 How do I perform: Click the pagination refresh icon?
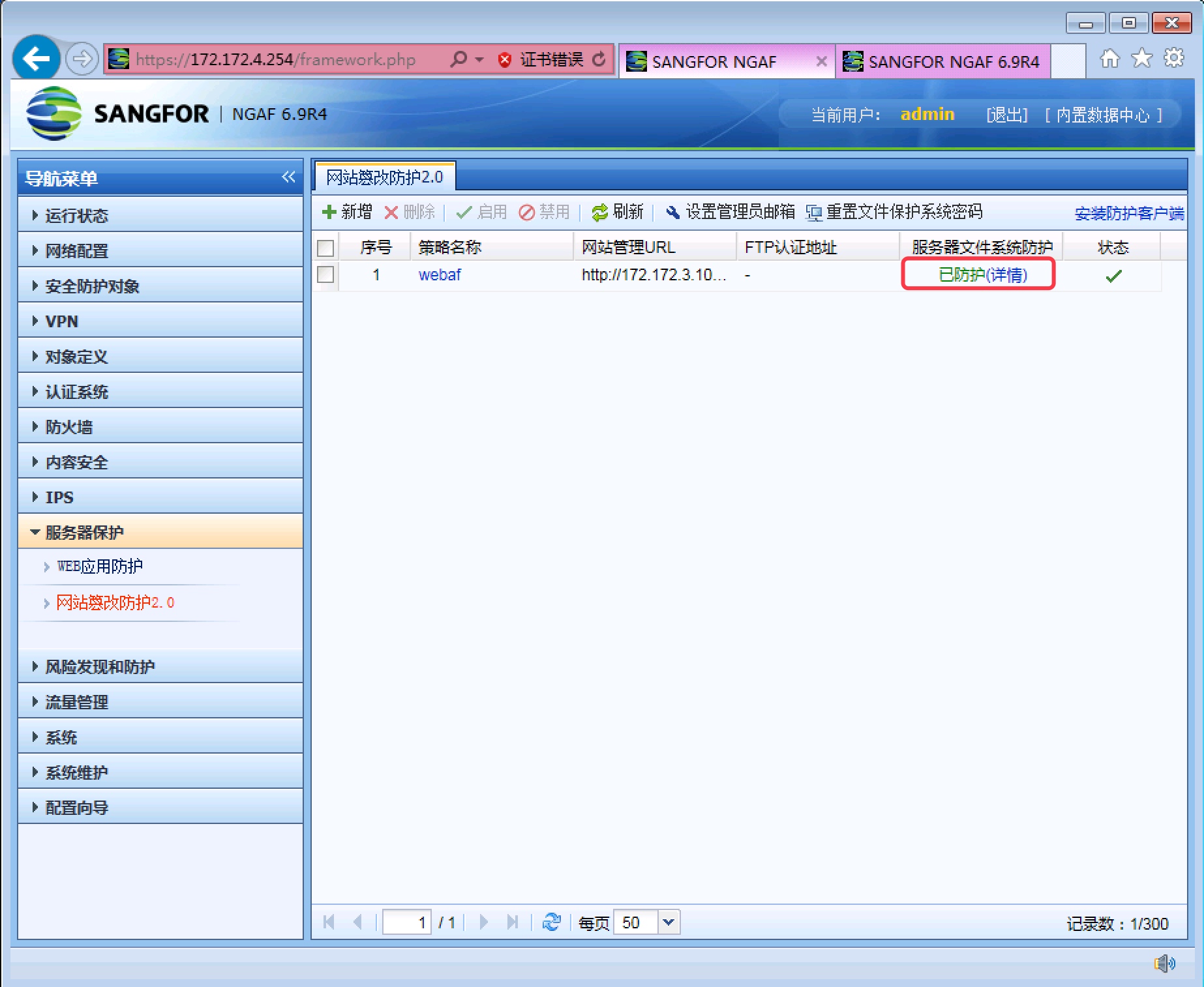(x=552, y=922)
